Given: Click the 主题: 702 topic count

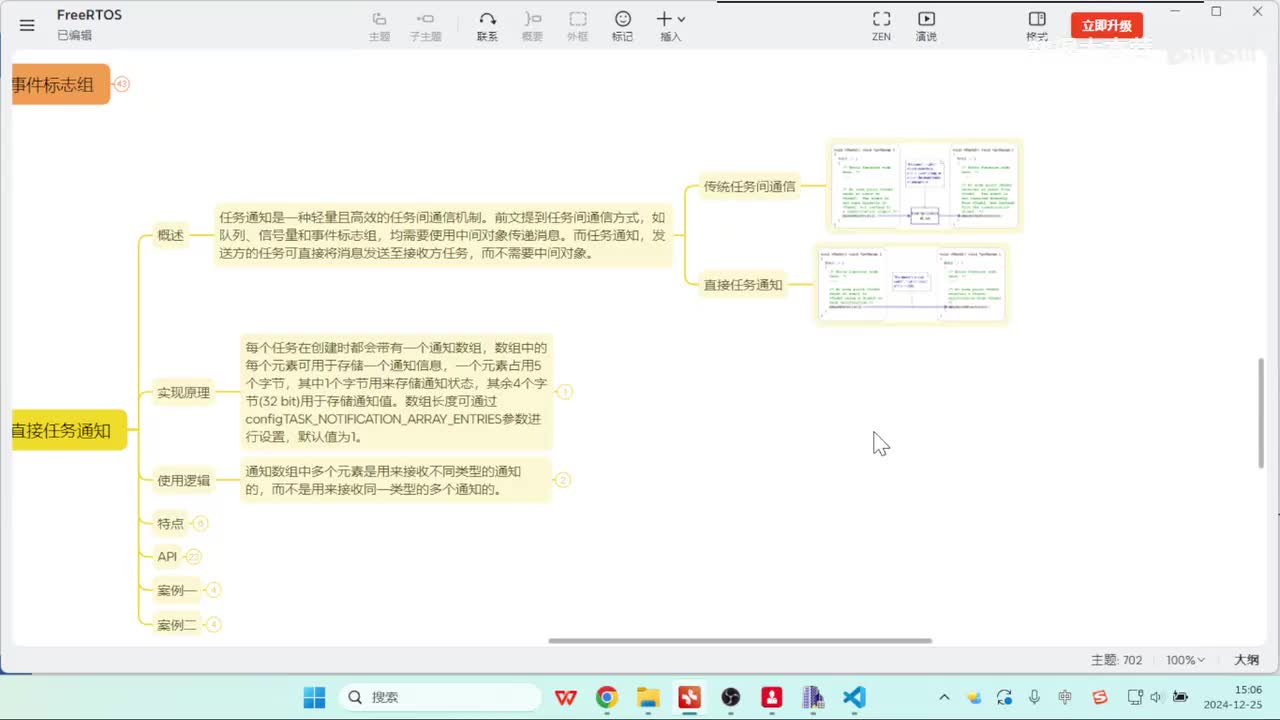Looking at the screenshot, I should 1116,660.
